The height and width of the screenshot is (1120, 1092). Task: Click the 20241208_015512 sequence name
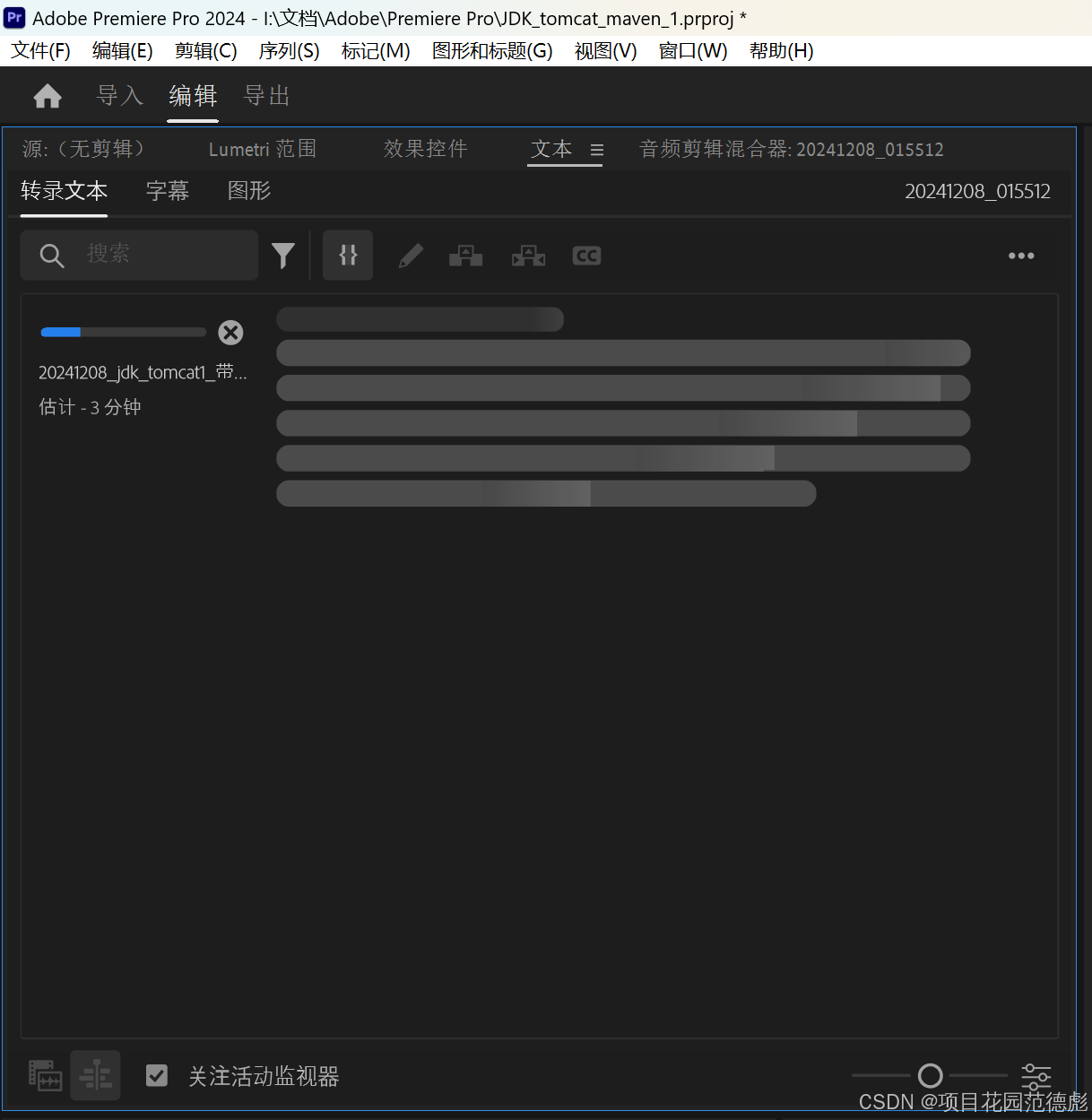(x=977, y=192)
